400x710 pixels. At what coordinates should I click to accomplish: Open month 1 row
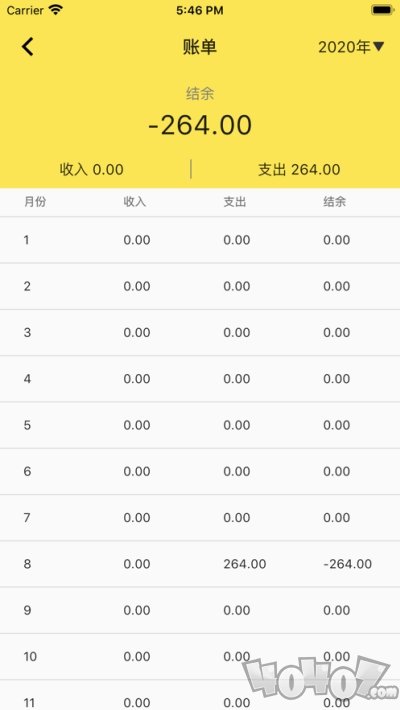point(200,240)
